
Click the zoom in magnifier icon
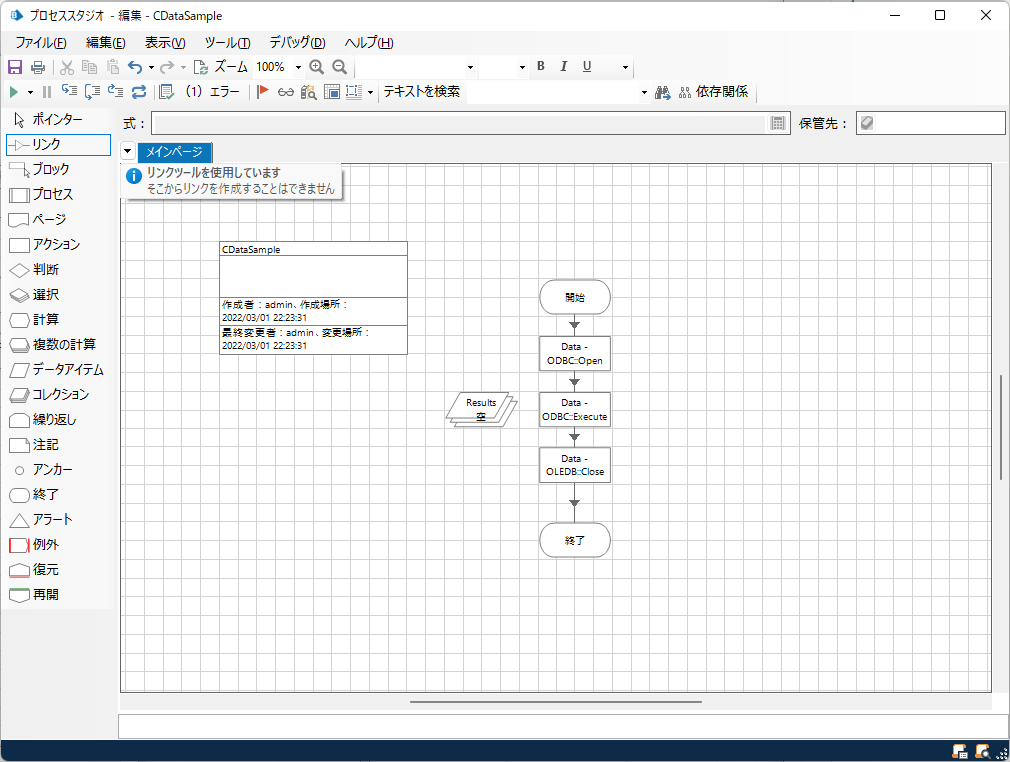(x=316, y=67)
